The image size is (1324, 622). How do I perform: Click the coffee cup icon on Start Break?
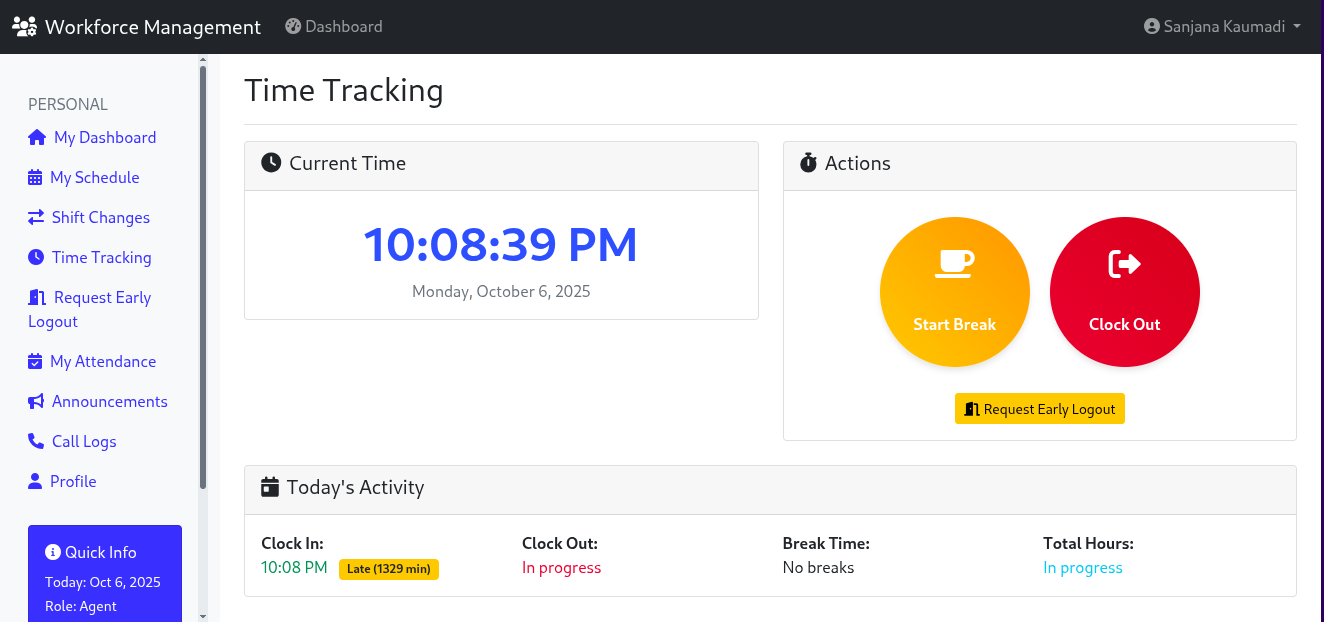tap(954, 263)
